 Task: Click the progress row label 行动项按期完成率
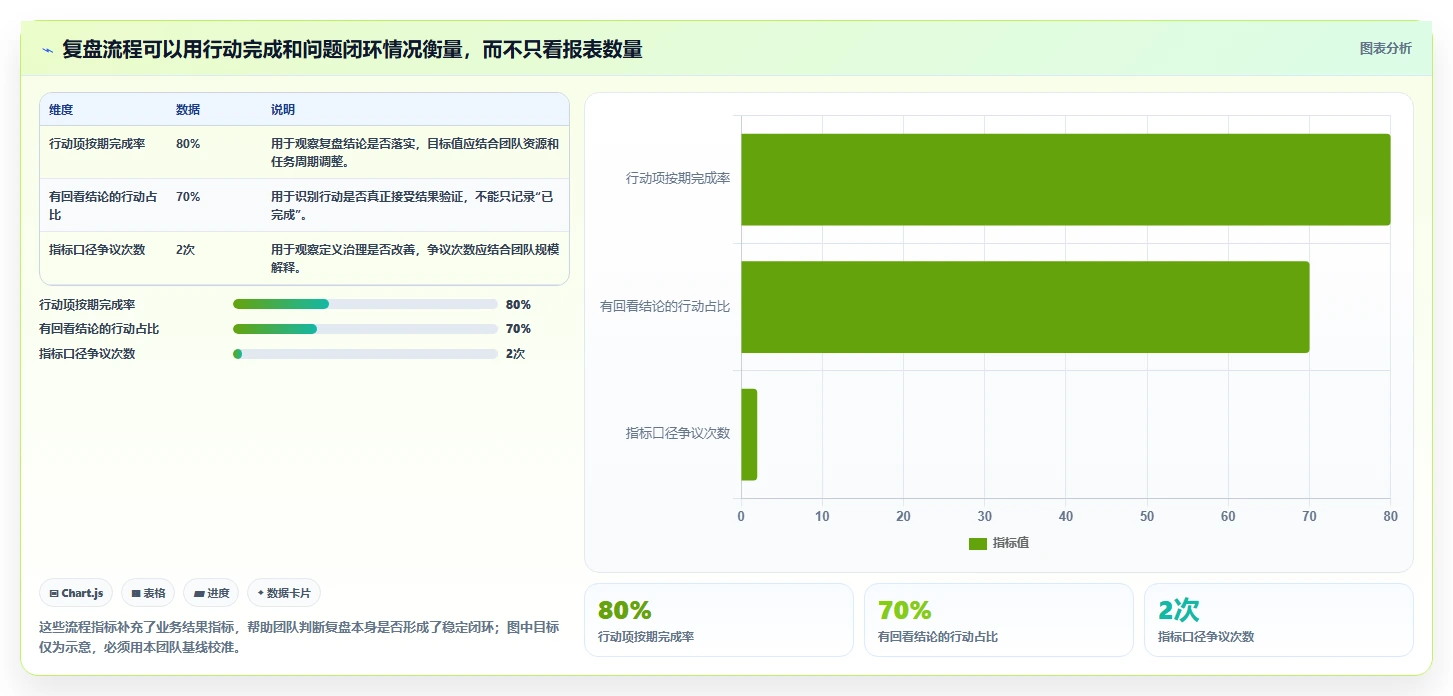pos(87,304)
